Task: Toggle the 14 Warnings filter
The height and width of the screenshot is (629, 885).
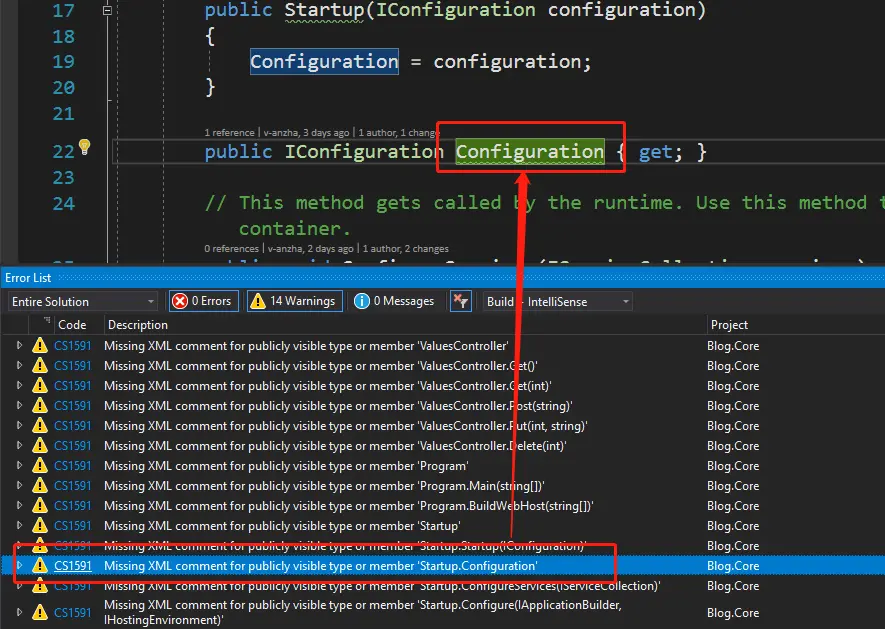Action: click(x=295, y=301)
